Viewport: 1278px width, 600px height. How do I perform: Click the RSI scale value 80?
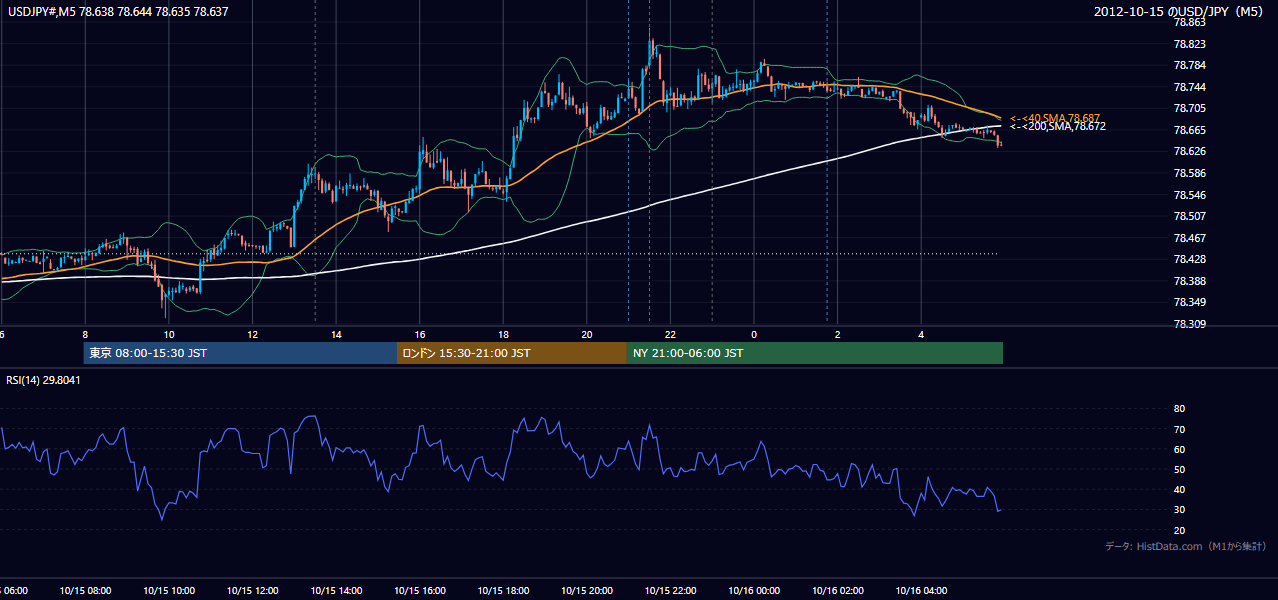1179,409
